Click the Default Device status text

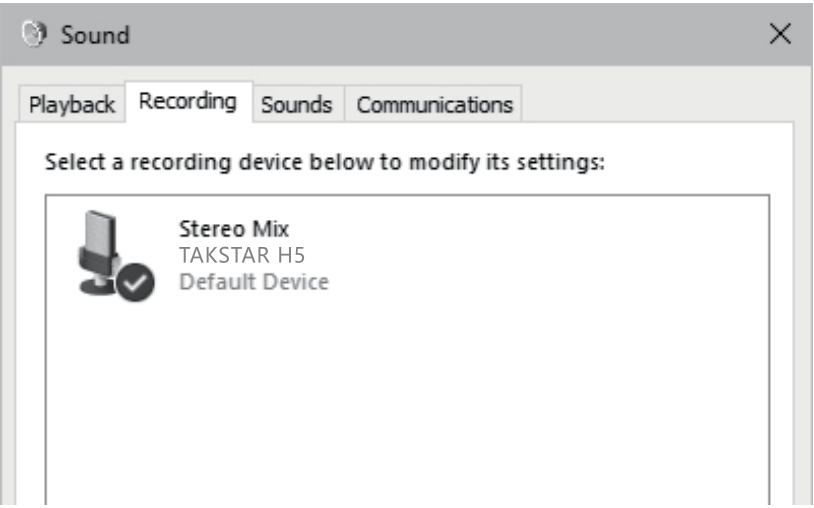[x=253, y=282]
